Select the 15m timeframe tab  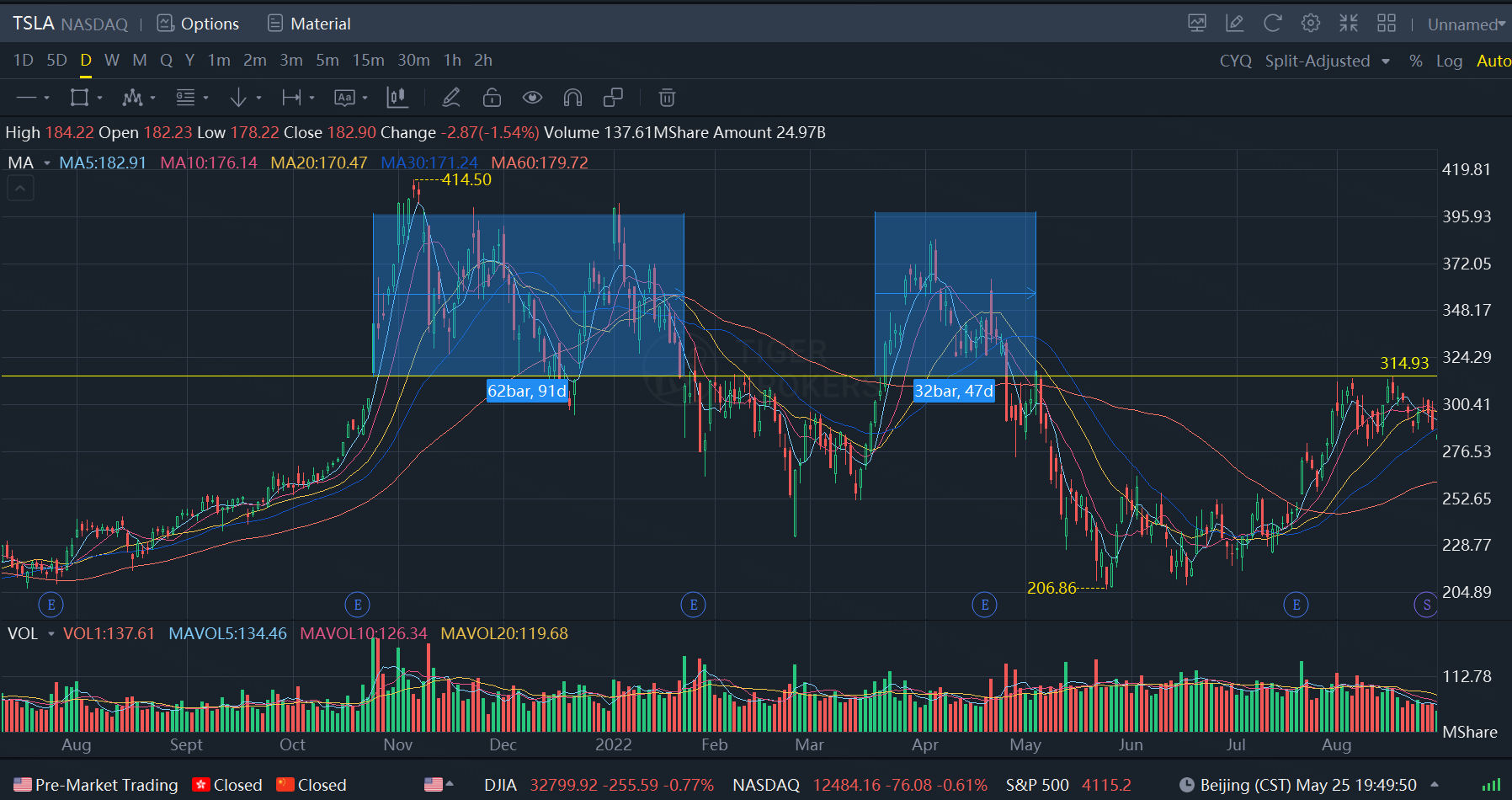point(368,61)
